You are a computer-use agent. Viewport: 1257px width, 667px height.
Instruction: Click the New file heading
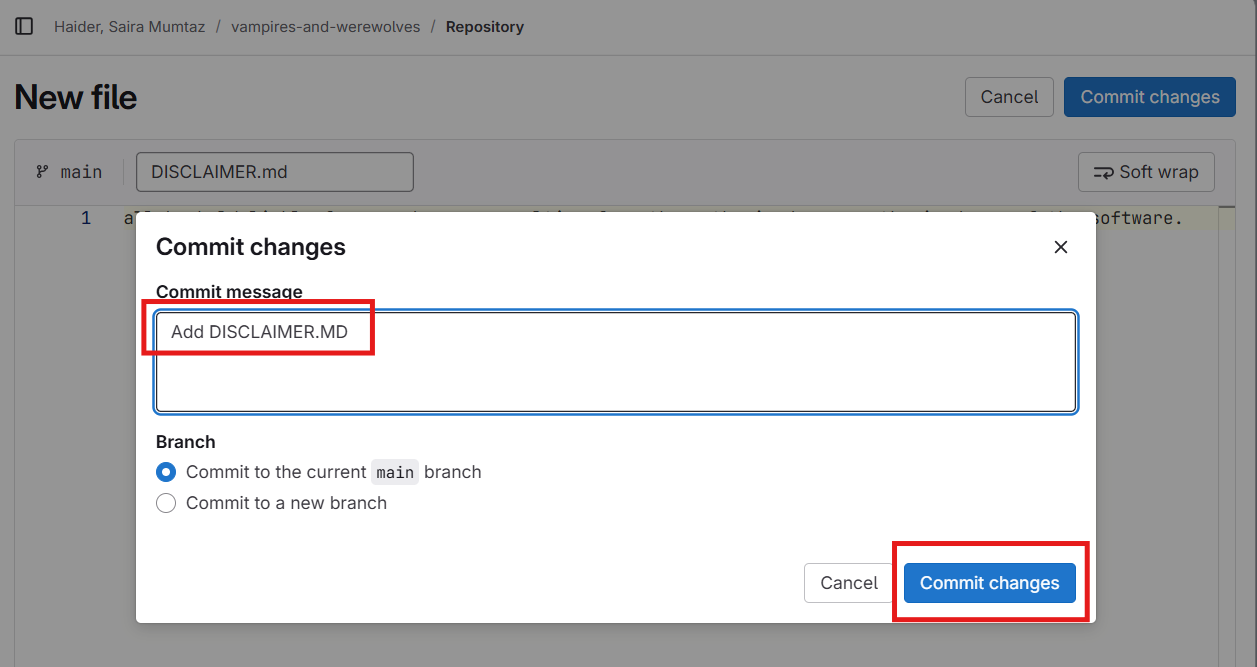pyautogui.click(x=76, y=97)
